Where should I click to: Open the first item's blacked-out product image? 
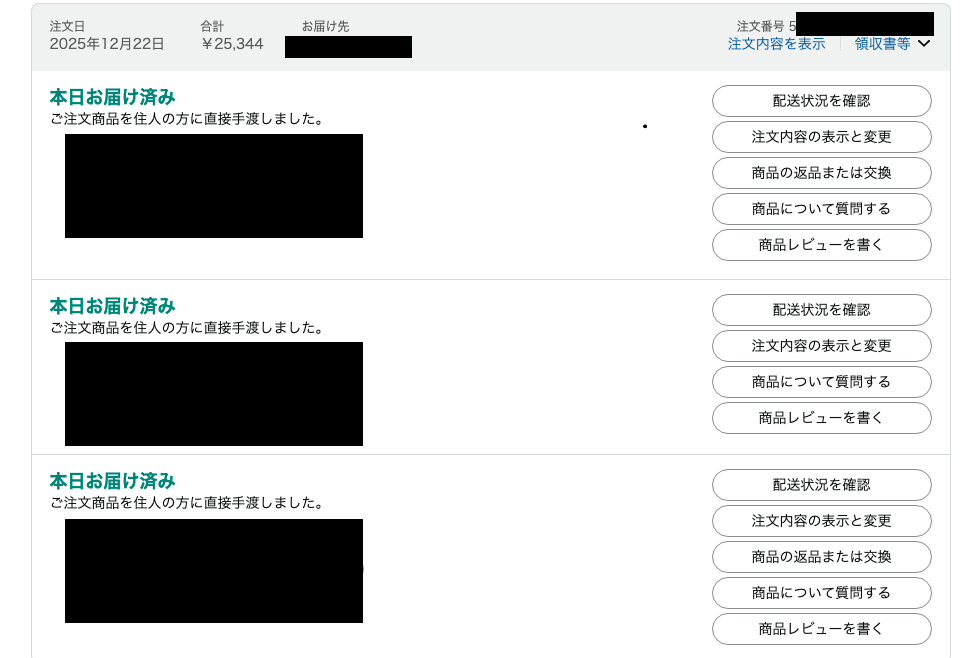tap(214, 186)
